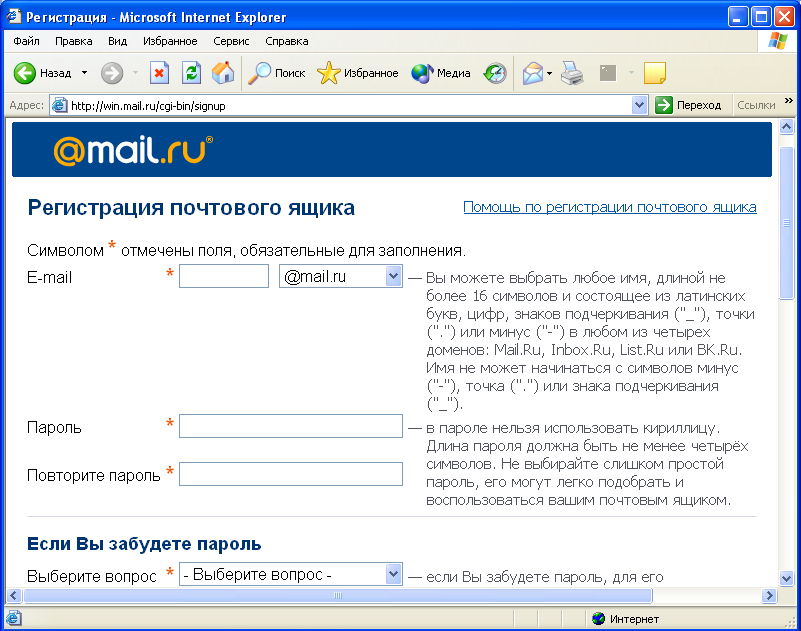This screenshot has height=631, width=801.
Task: Open the Выберите вопрос dropdown
Action: pyautogui.click(x=291, y=574)
